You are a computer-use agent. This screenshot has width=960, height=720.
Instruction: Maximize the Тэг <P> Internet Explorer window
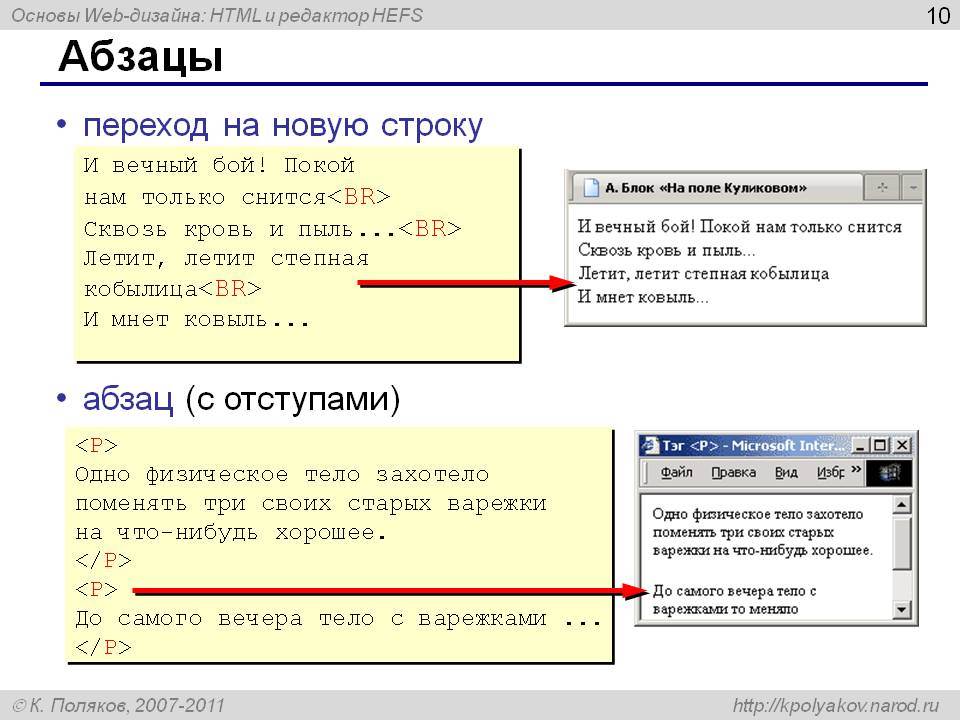880,445
